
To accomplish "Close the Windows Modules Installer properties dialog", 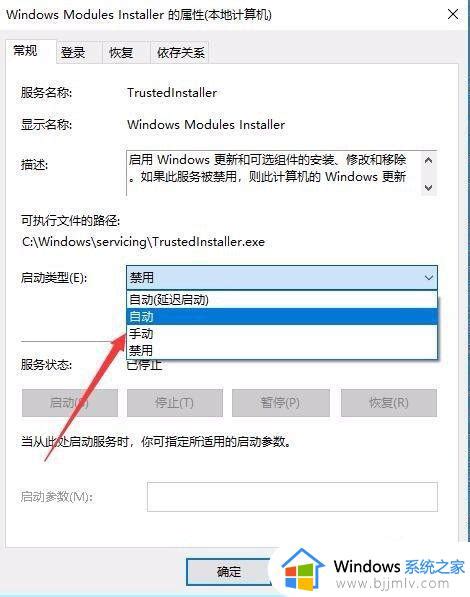I will (453, 14).
